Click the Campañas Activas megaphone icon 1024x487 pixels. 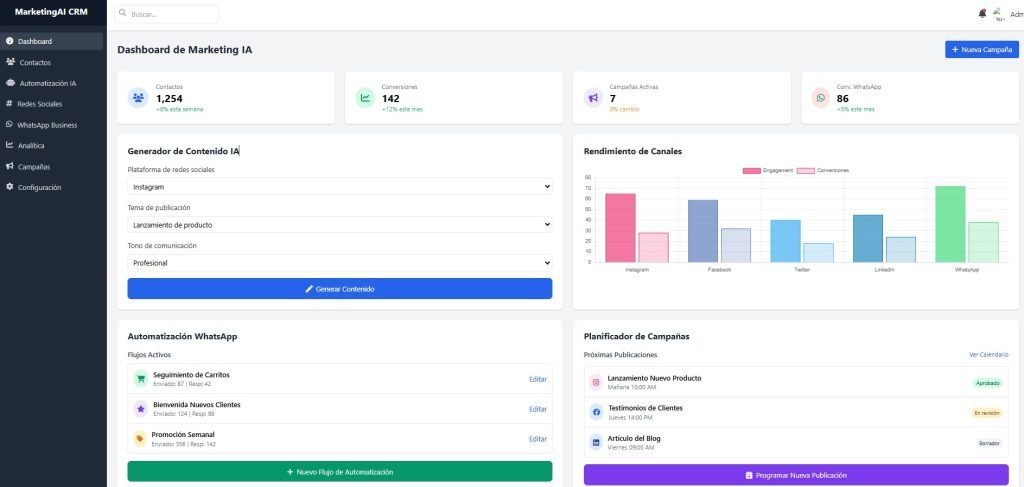tap(593, 98)
